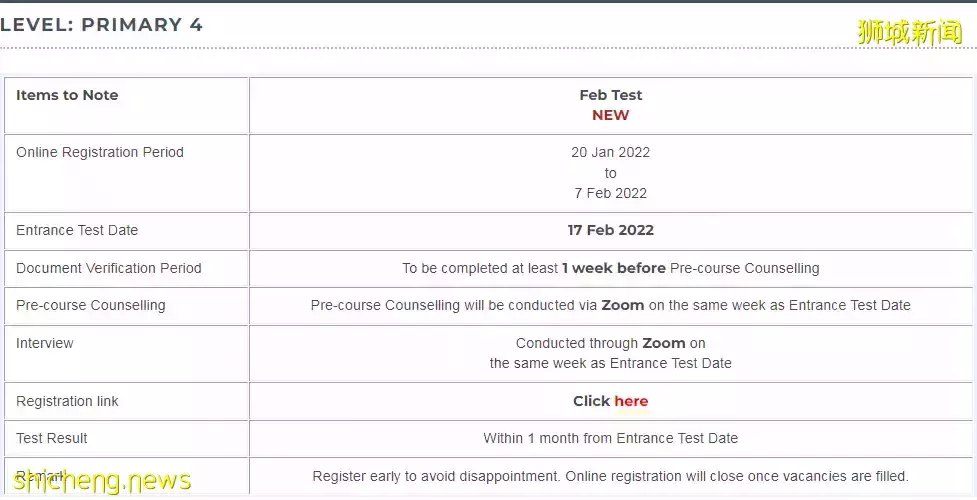The width and height of the screenshot is (977, 500).
Task: Click 'Within 1 month from Entrance Test Date'
Action: tap(611, 438)
